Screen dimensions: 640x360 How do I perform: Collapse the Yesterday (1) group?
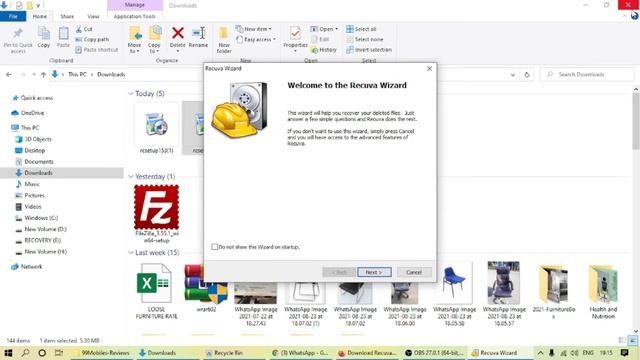[131, 177]
